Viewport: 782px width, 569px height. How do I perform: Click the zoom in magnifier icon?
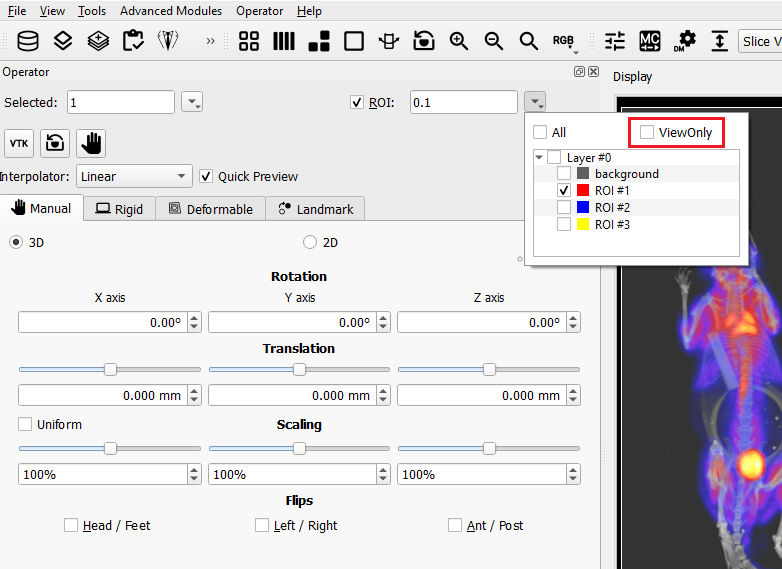tap(459, 41)
